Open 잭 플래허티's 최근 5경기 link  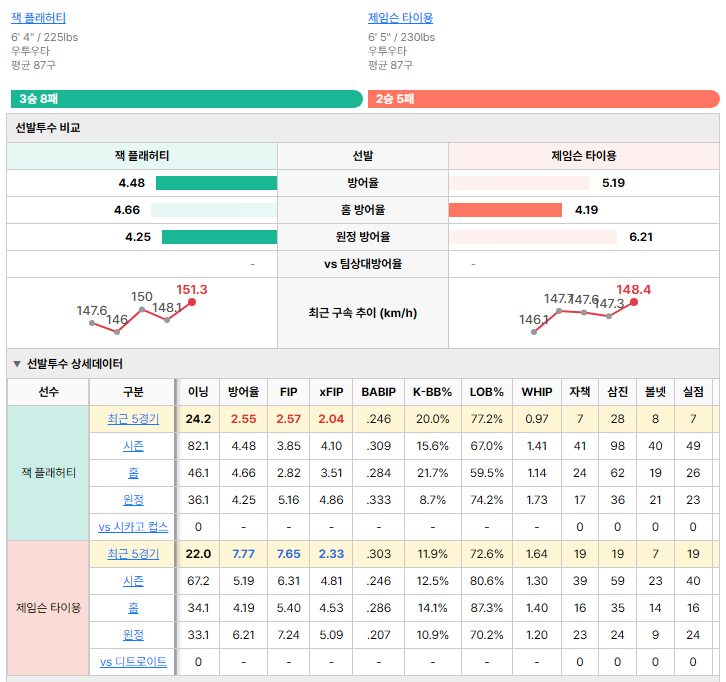133,419
